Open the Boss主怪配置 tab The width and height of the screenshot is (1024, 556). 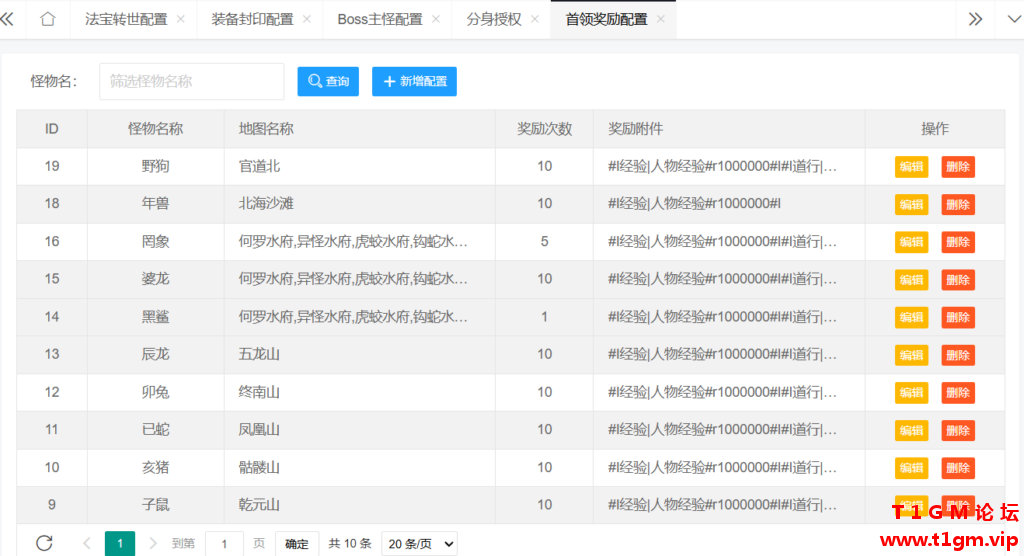coord(379,20)
